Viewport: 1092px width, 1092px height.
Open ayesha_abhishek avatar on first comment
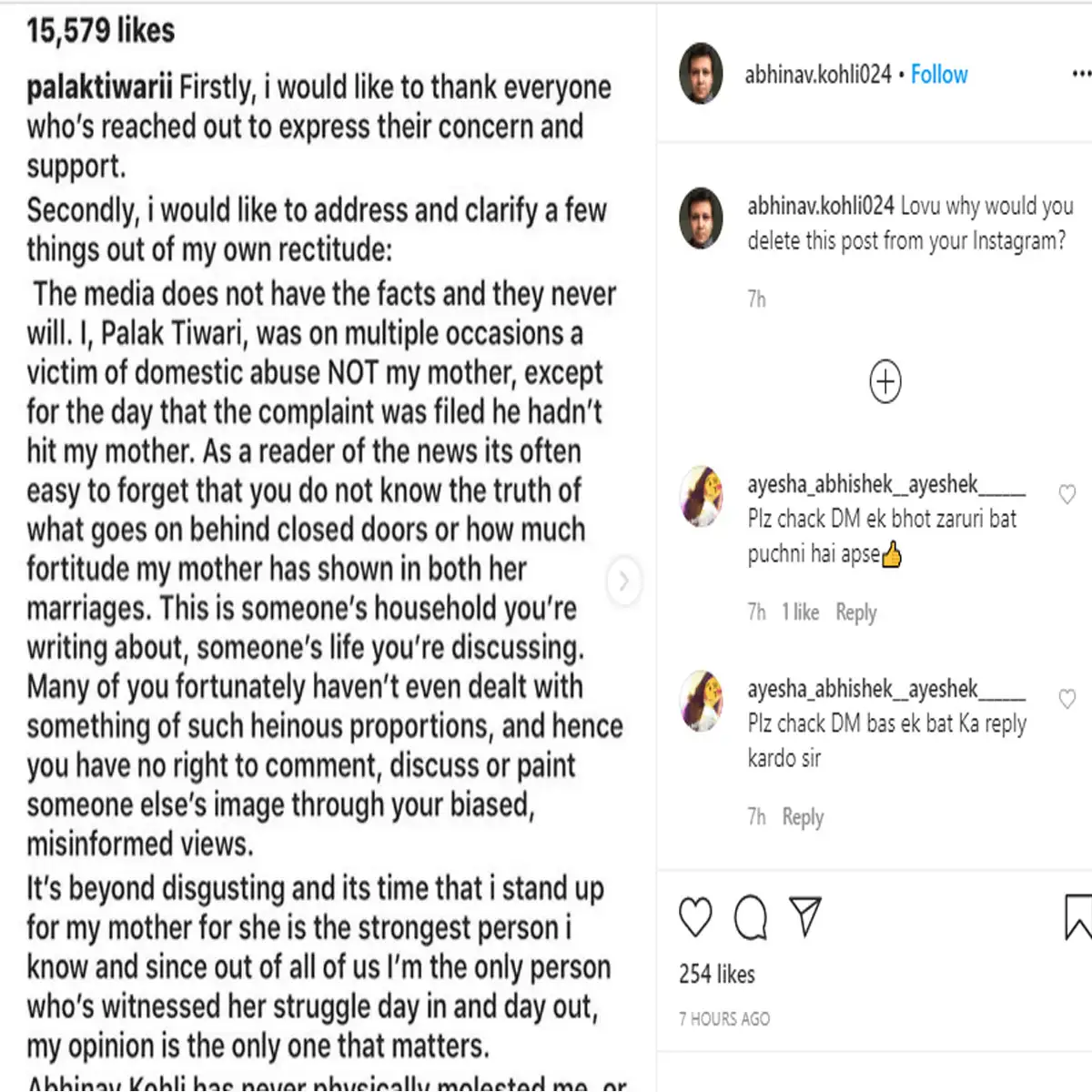click(x=702, y=496)
